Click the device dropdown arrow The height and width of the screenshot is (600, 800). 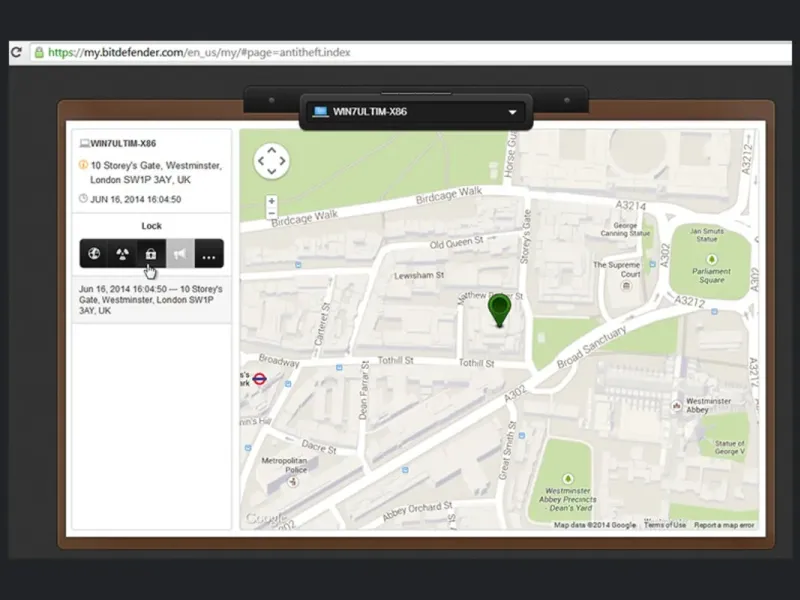512,112
